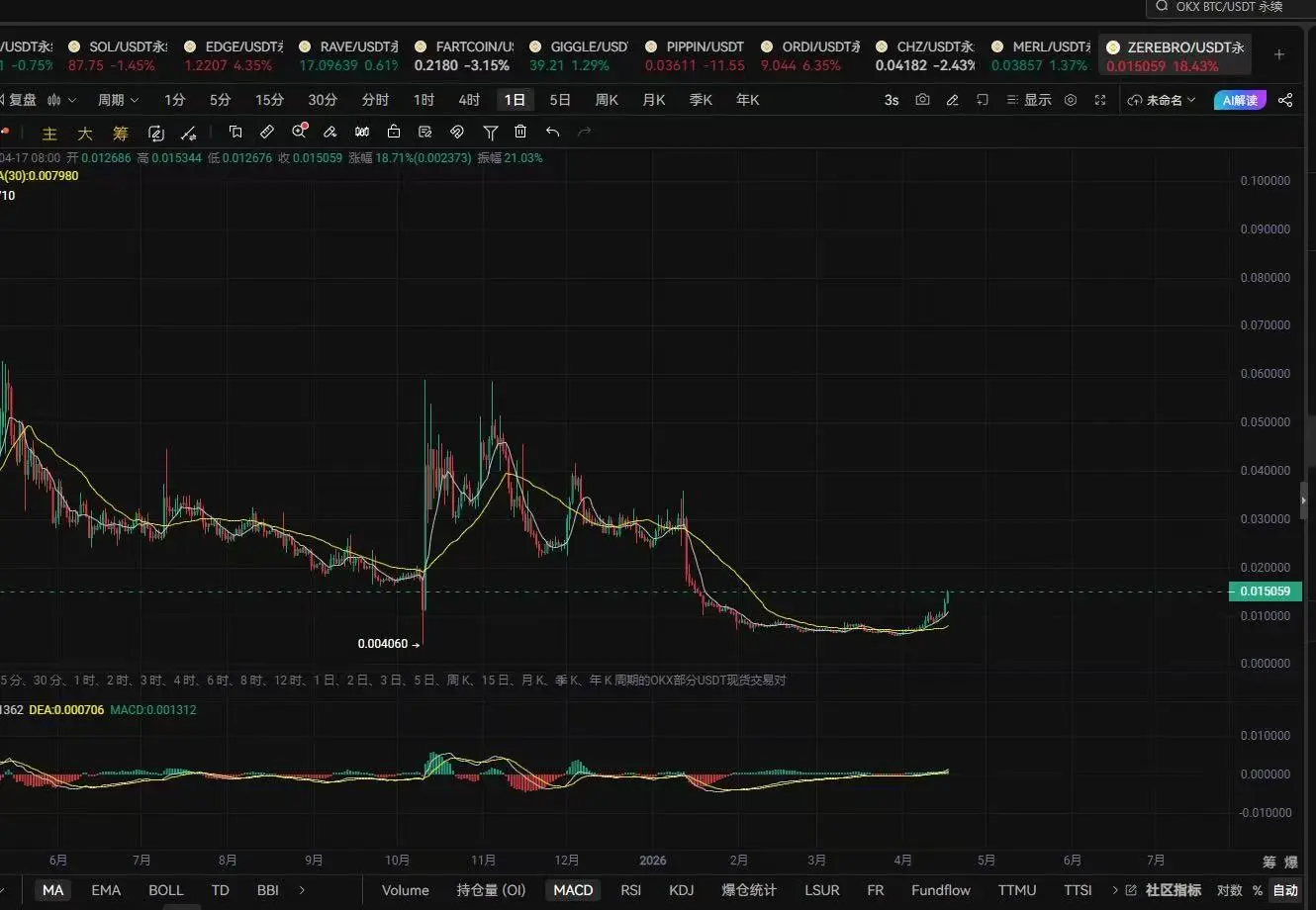Switch to the CHZ/USDT tab
Image resolution: width=1316 pixels, height=910 pixels.
pos(924,56)
